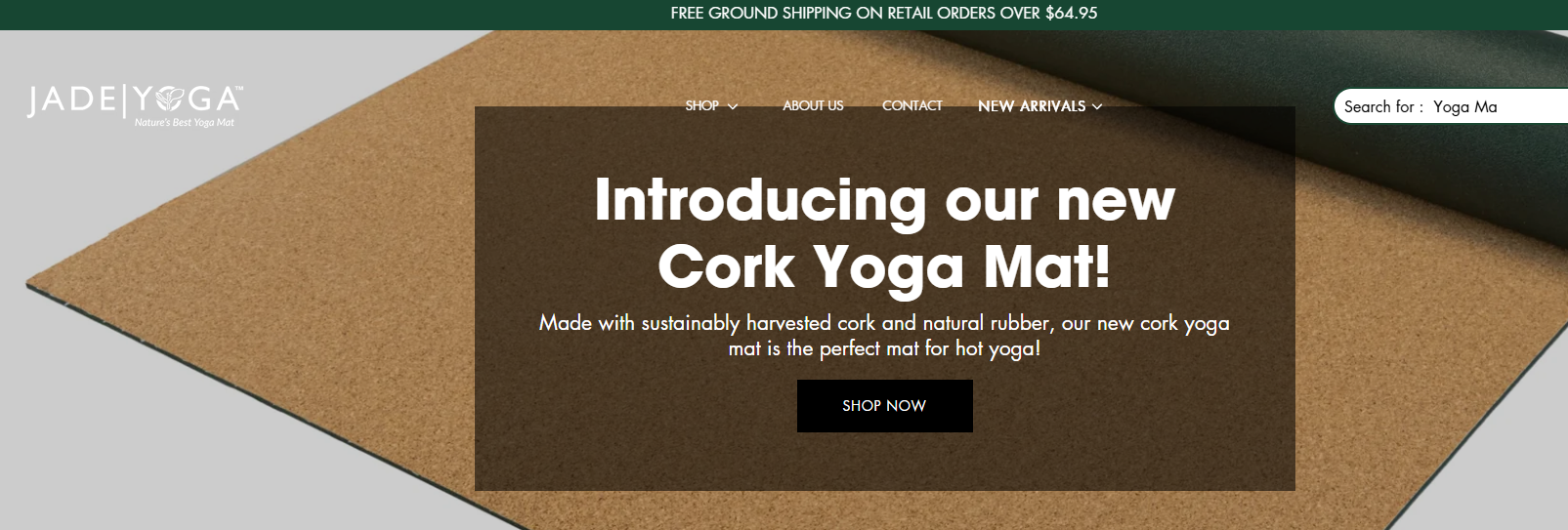Screen dimensions: 1568x530
Task: Click the 'Introducing our new' headline line
Action: [884, 200]
